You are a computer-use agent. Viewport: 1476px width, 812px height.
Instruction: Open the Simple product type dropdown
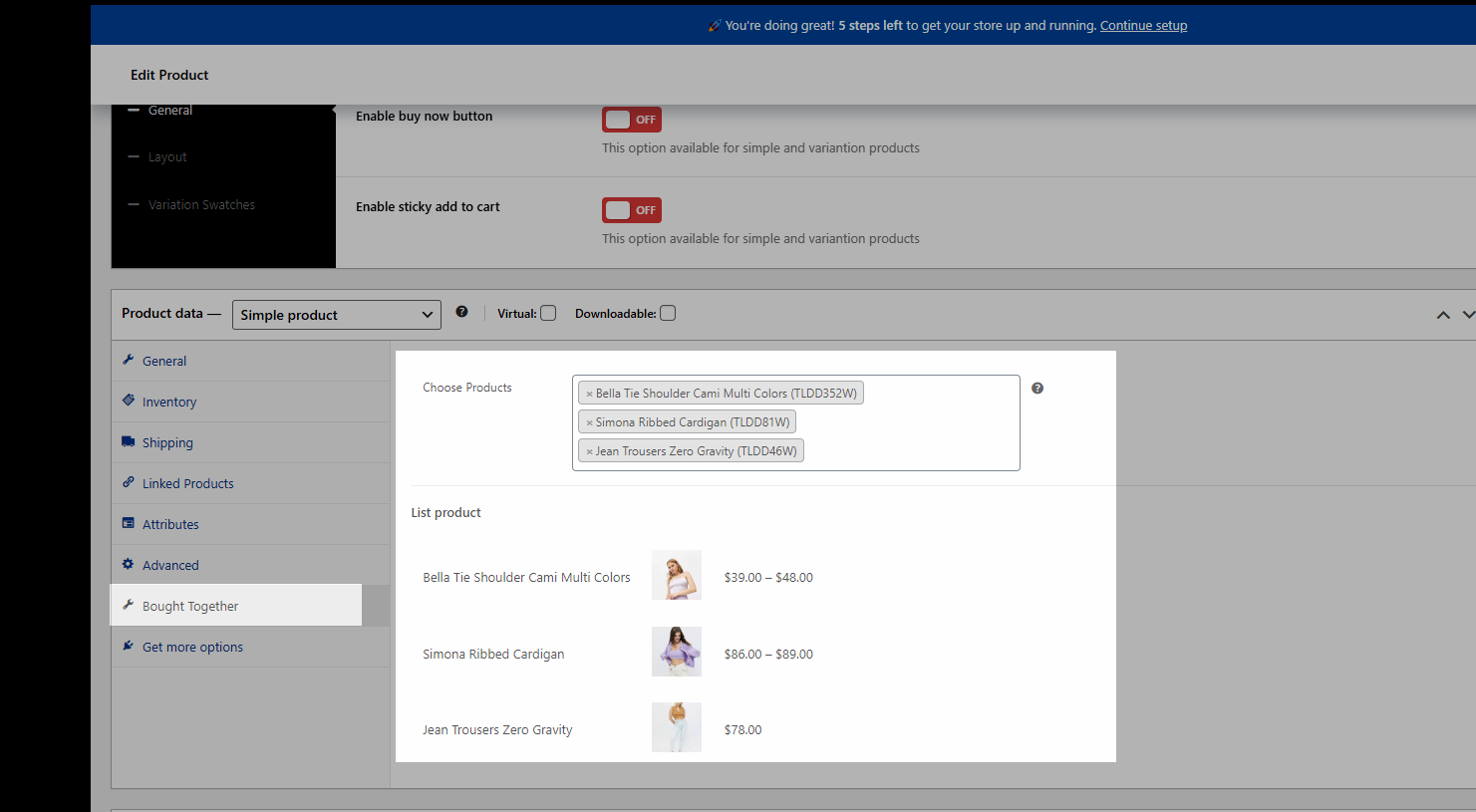337,315
